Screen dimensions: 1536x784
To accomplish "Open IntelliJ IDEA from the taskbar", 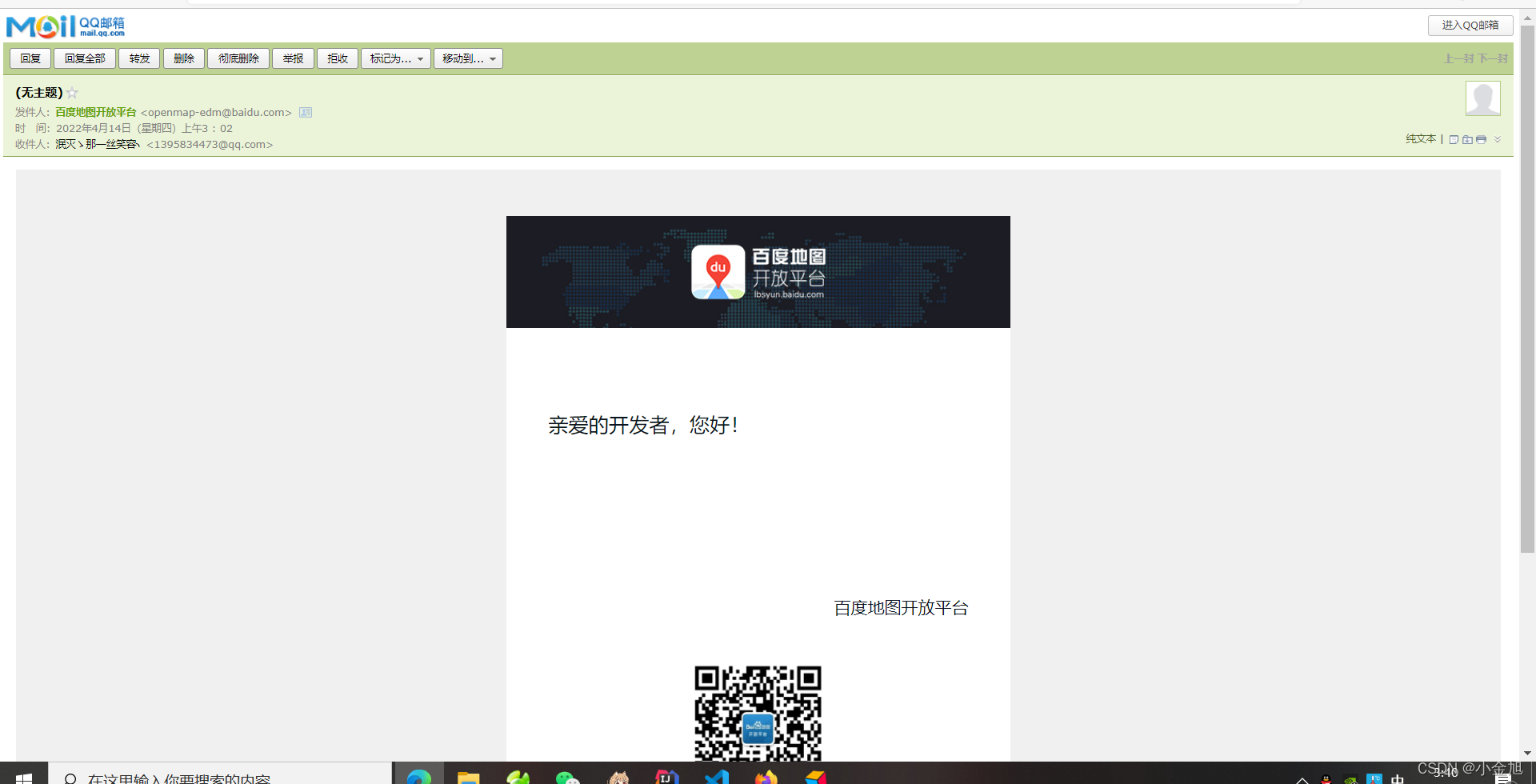I will [x=666, y=776].
